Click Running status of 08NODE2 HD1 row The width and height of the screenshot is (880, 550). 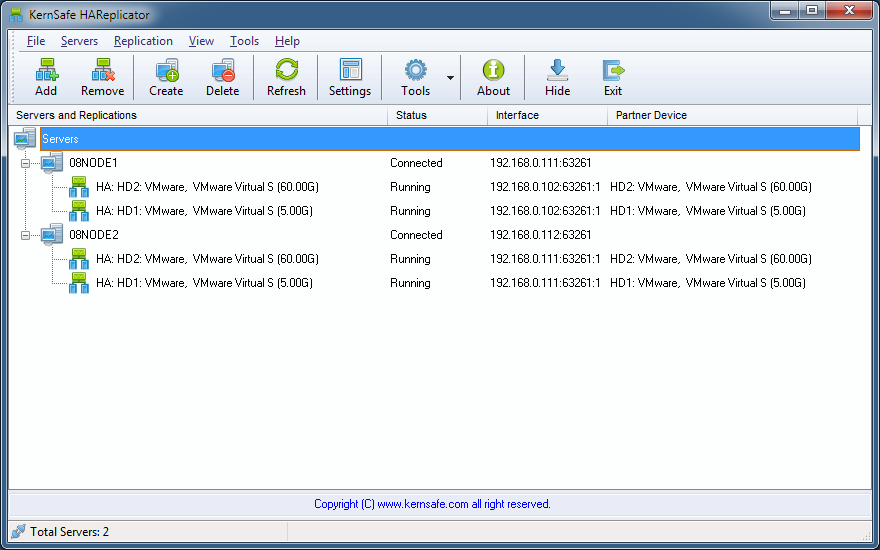tap(410, 283)
